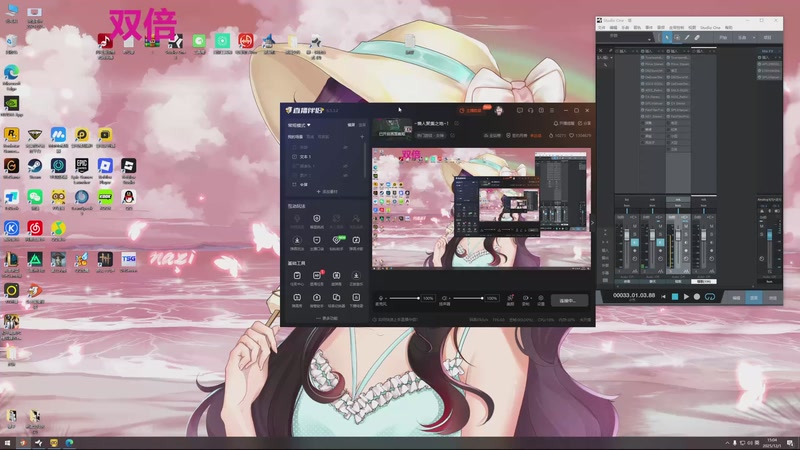Expand the 常规模式 mode dropdown

[299, 125]
